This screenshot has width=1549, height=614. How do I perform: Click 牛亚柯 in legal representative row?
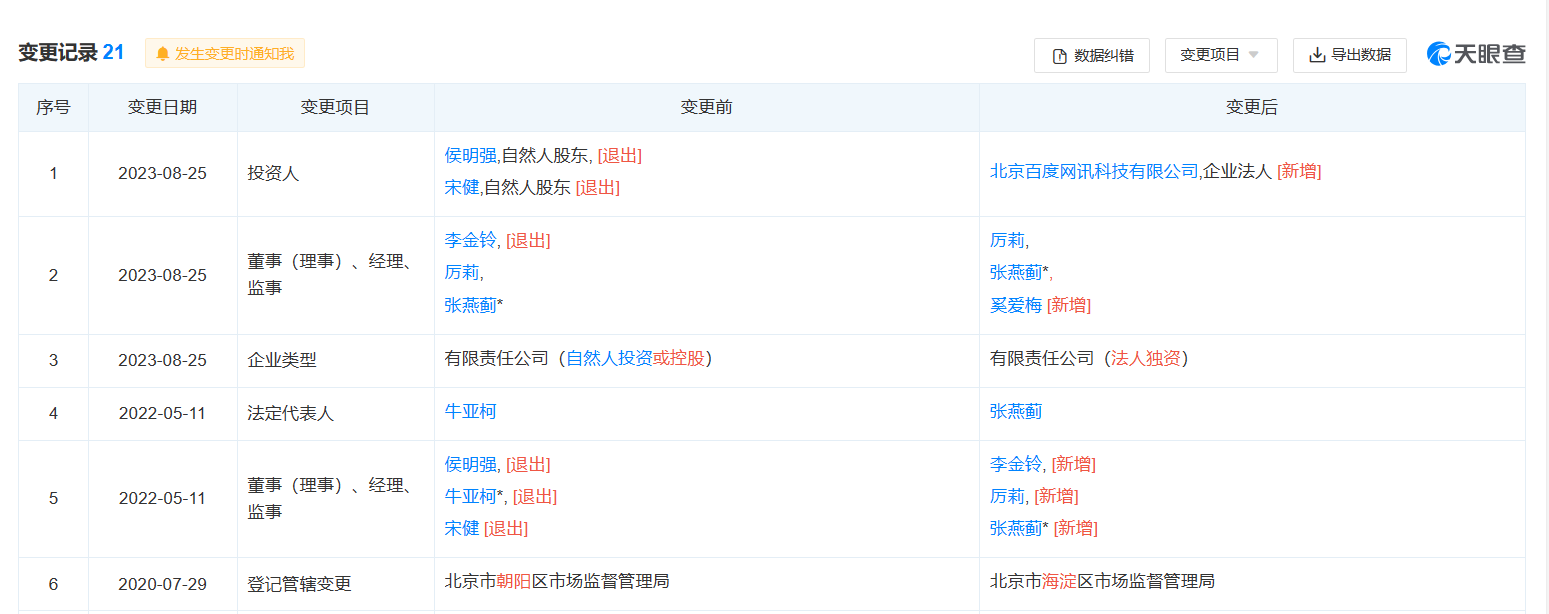(470, 411)
